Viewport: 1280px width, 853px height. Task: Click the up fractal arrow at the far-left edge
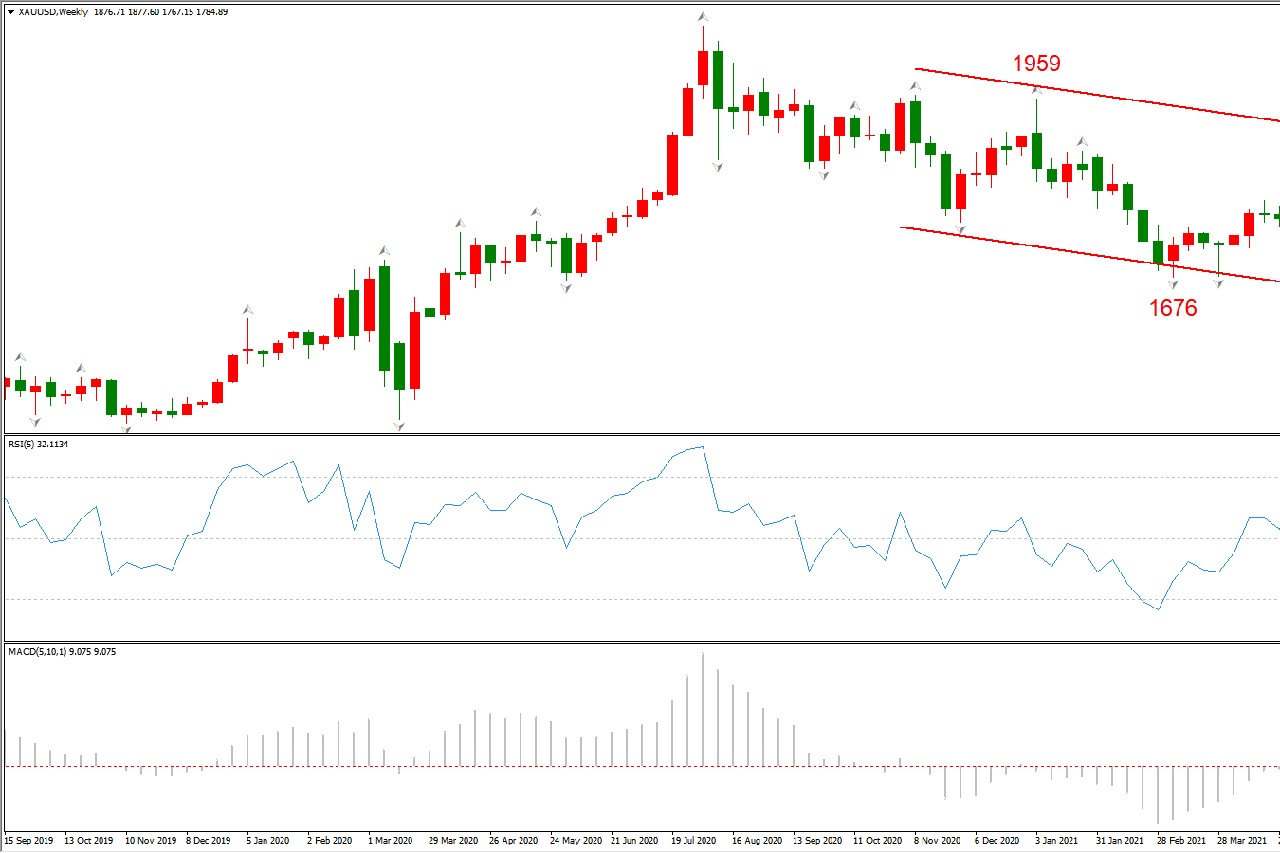19,357
